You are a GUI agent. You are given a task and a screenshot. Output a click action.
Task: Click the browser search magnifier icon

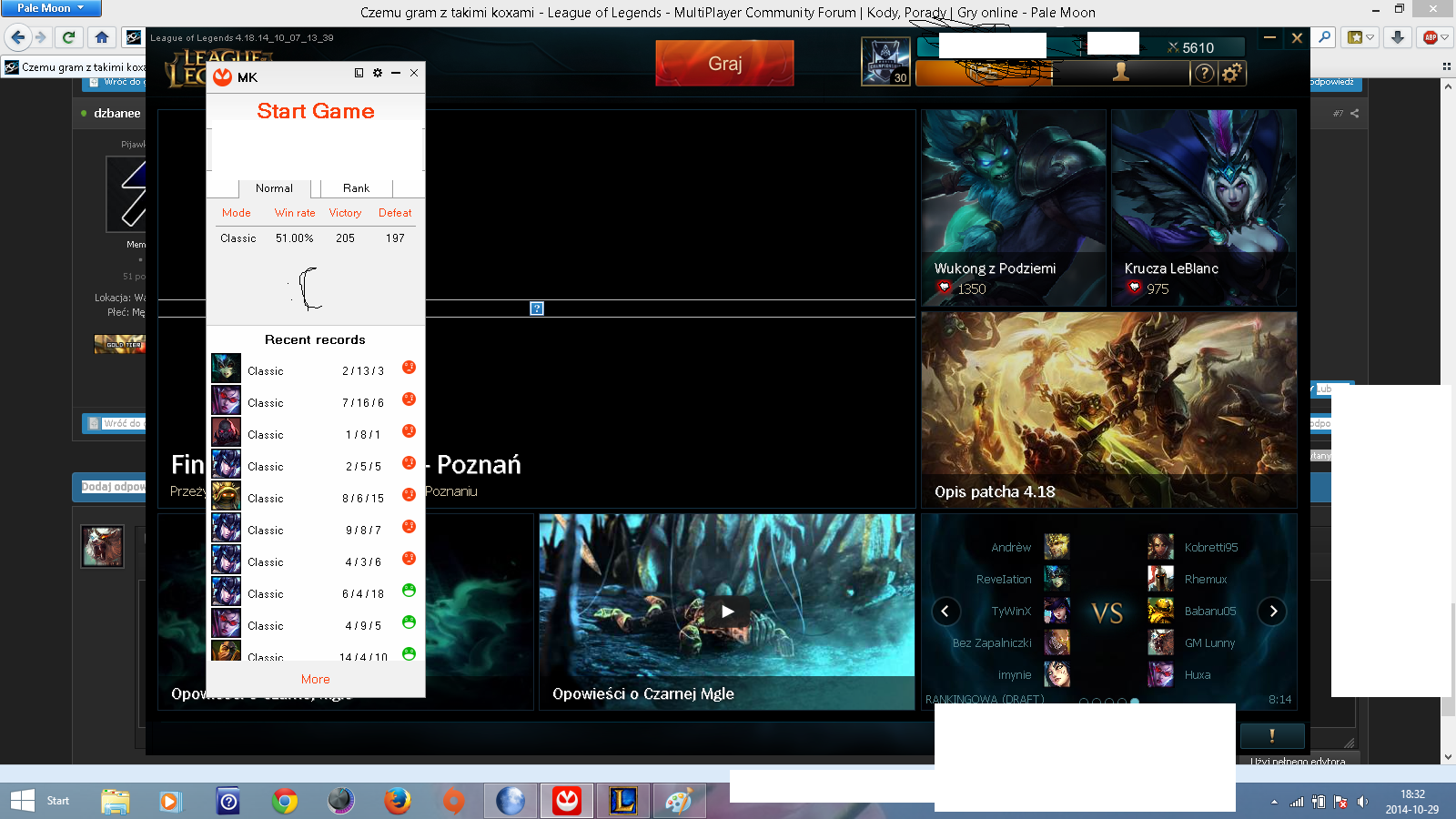click(1325, 37)
